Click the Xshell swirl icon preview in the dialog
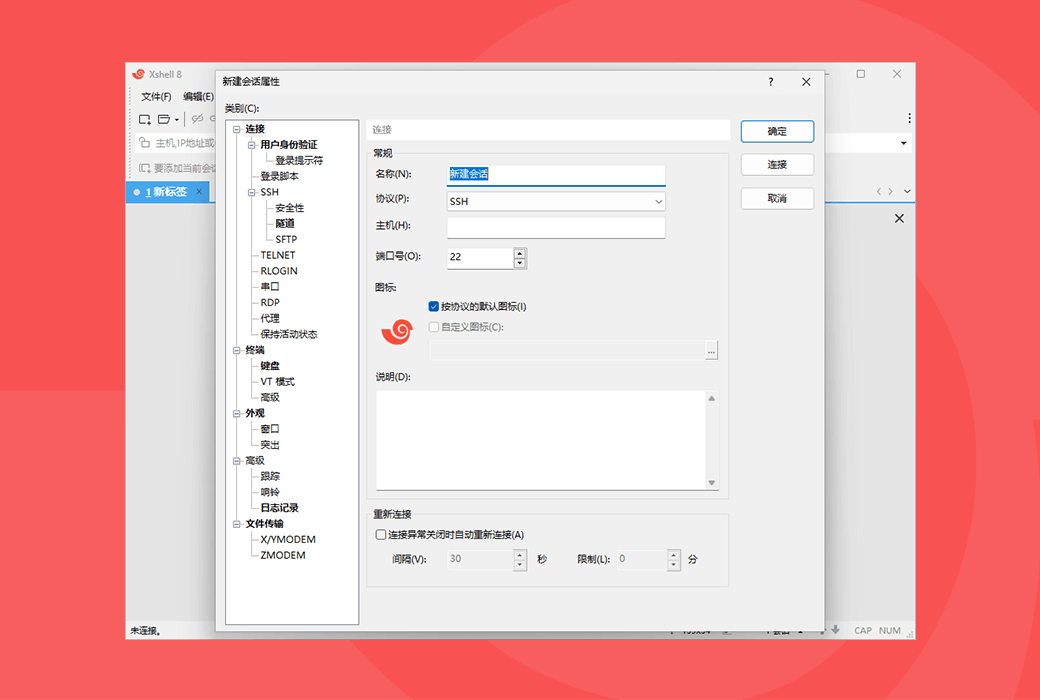1040x700 pixels. pyautogui.click(x=397, y=332)
